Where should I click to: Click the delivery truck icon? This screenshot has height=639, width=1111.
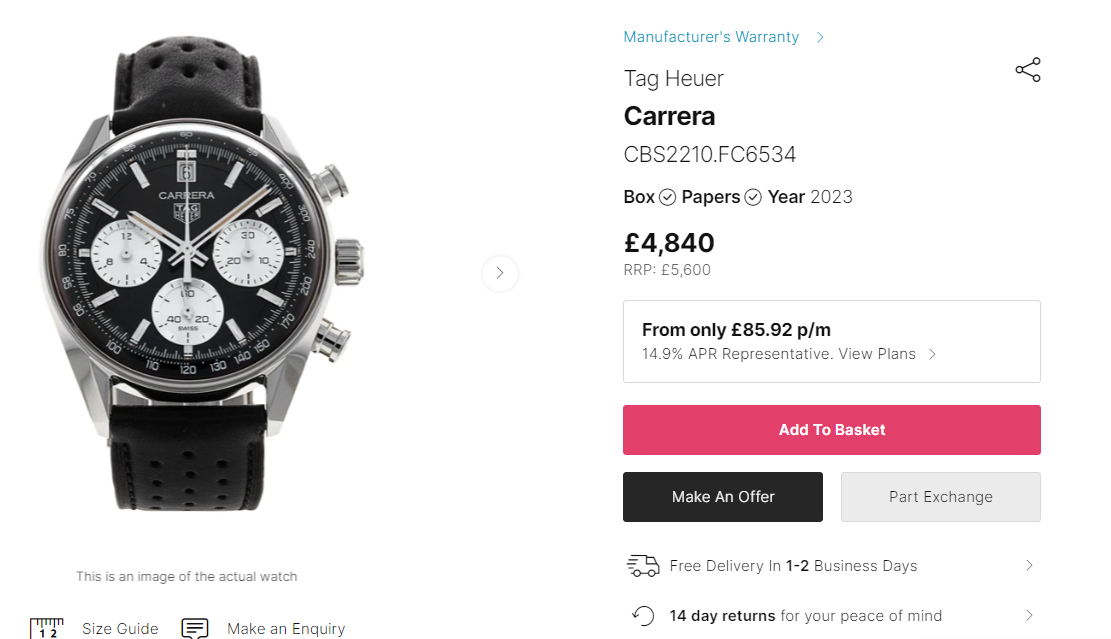(x=643, y=566)
